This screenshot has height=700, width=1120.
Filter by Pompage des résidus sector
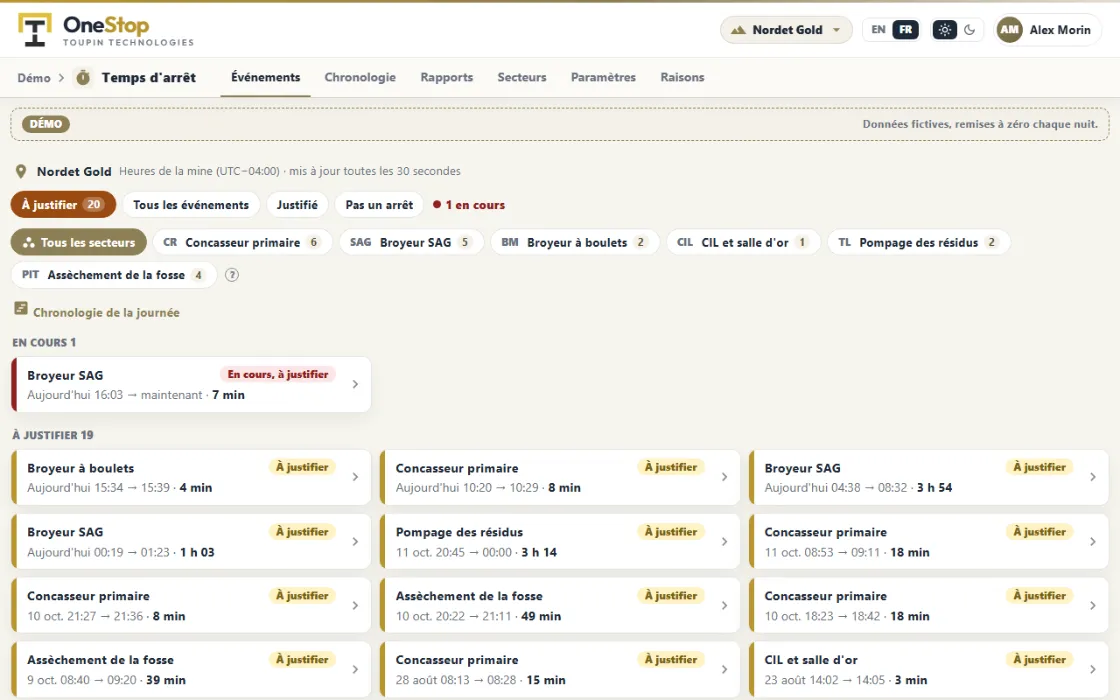[918, 243]
